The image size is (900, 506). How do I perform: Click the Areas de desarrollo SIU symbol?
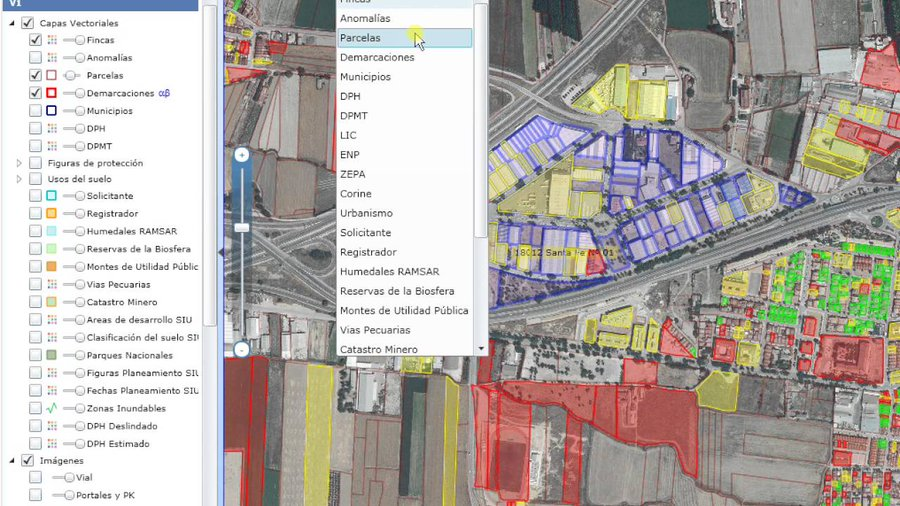coord(52,320)
